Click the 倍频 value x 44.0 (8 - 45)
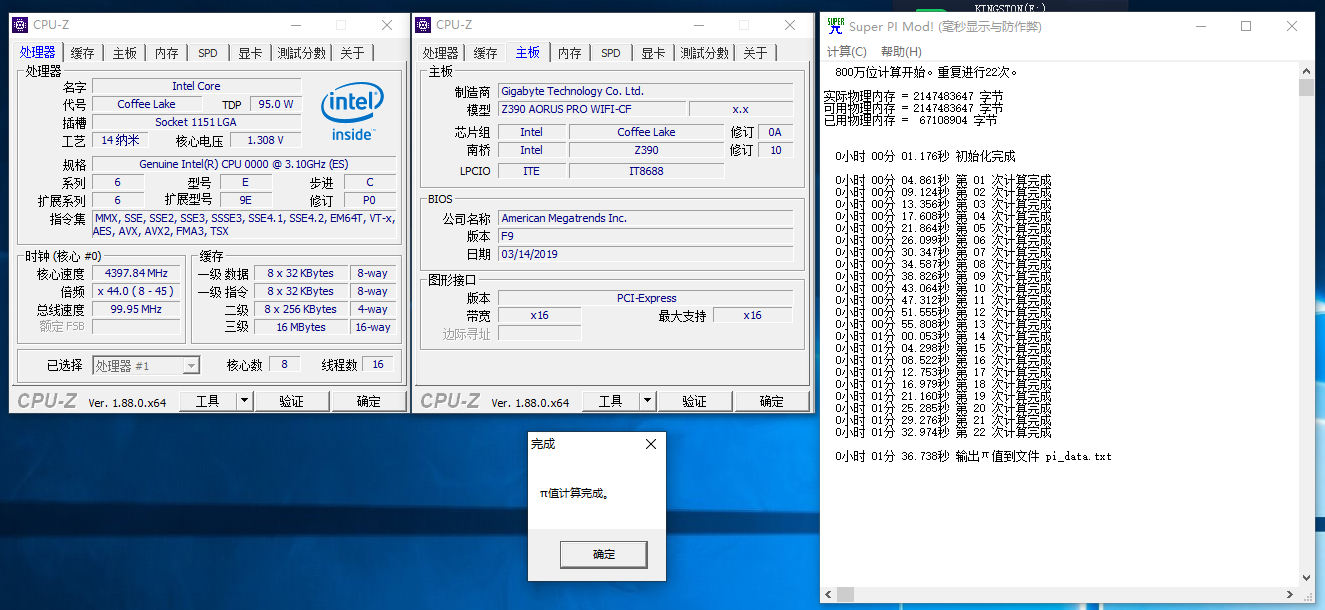The width and height of the screenshot is (1325, 610). click(137, 291)
